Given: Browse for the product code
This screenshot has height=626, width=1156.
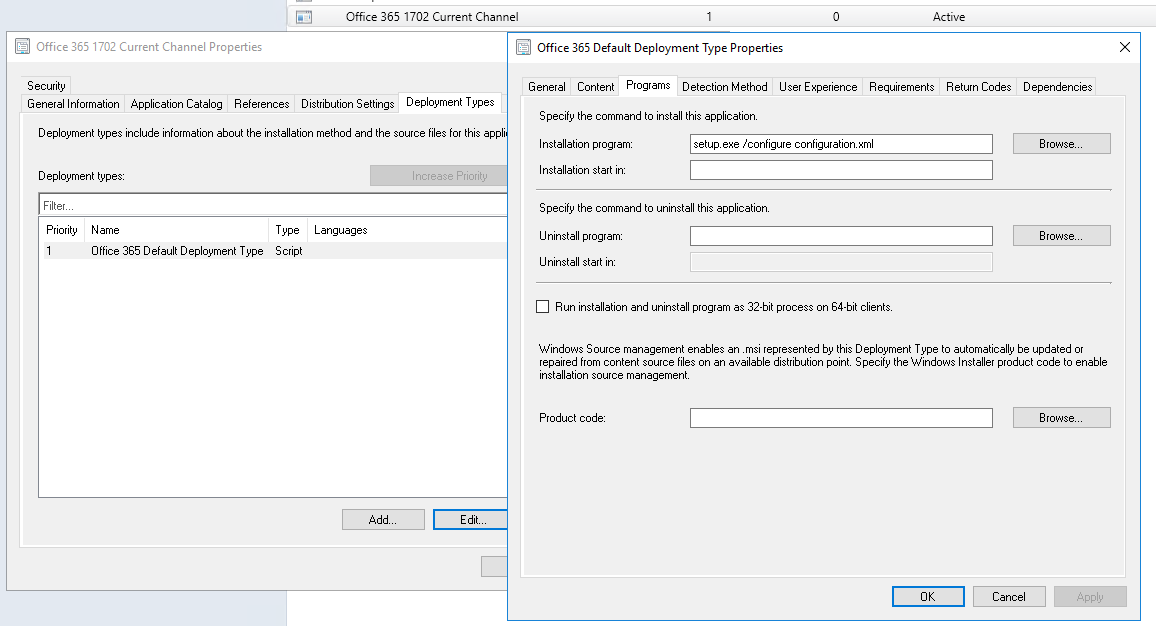Looking at the screenshot, I should (1061, 418).
